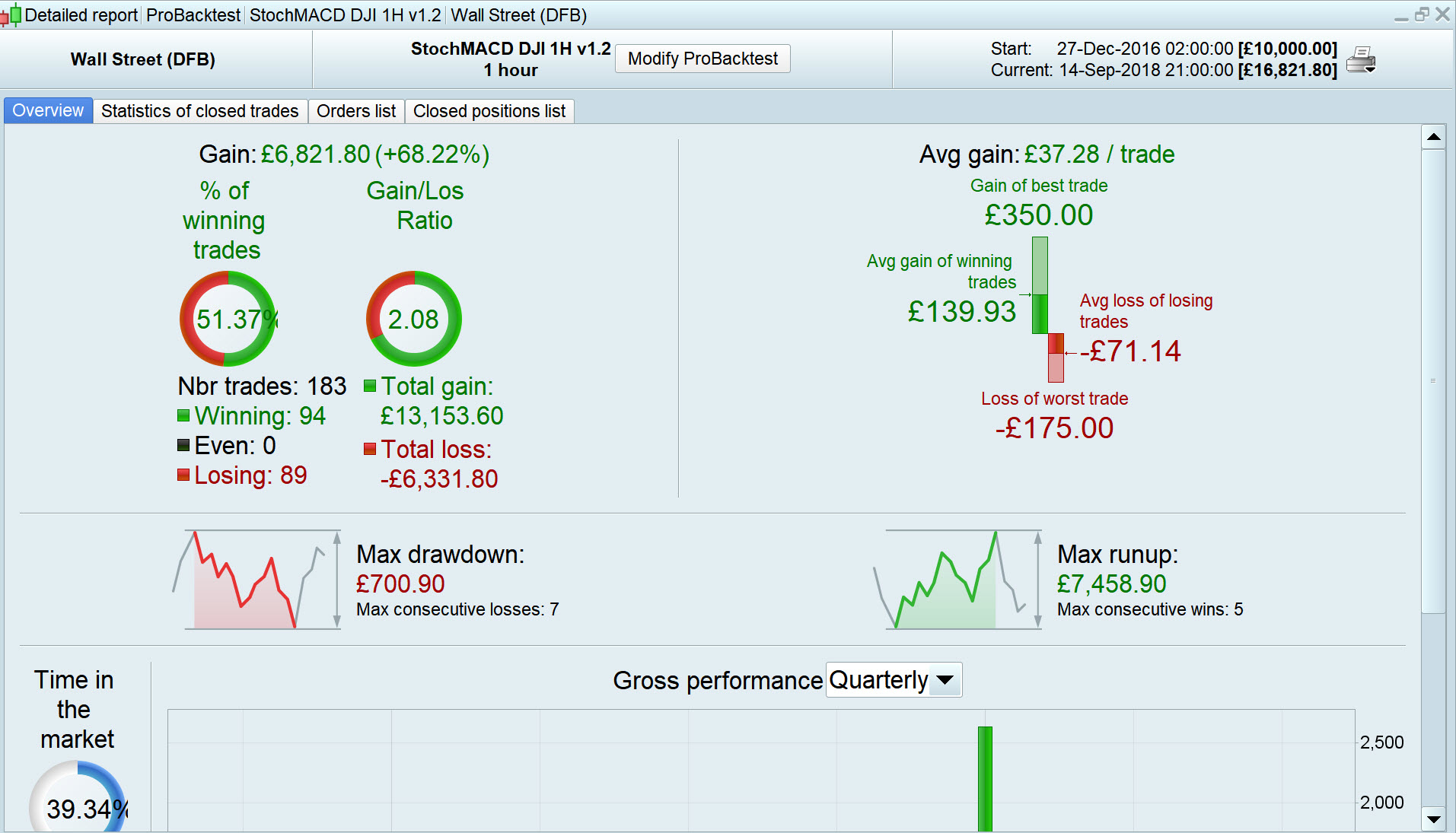This screenshot has height=833, width=1456.
Task: Click the vertical scrollbar thumb
Action: pos(1434,380)
